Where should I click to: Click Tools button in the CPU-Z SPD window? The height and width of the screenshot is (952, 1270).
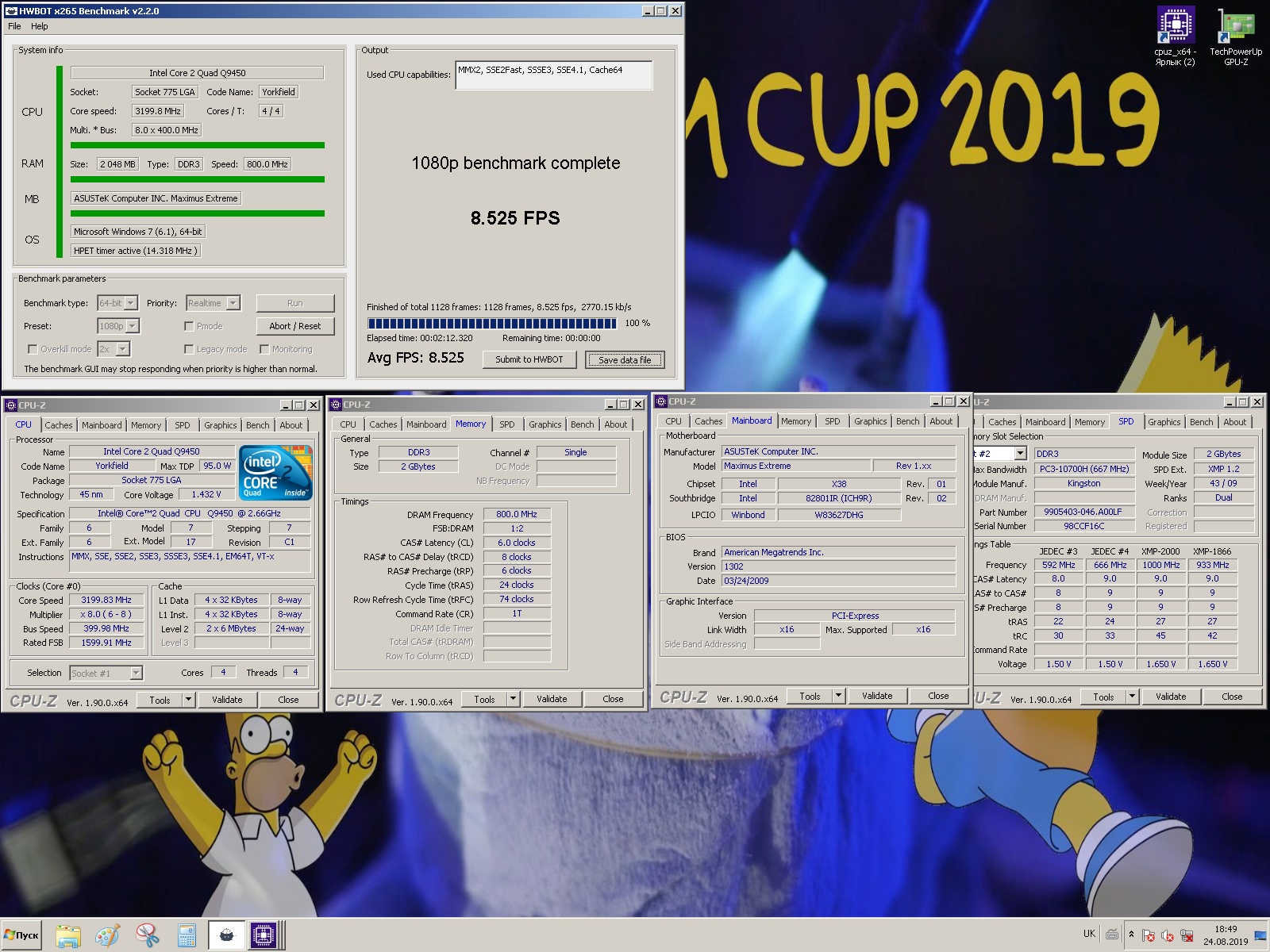[1103, 697]
